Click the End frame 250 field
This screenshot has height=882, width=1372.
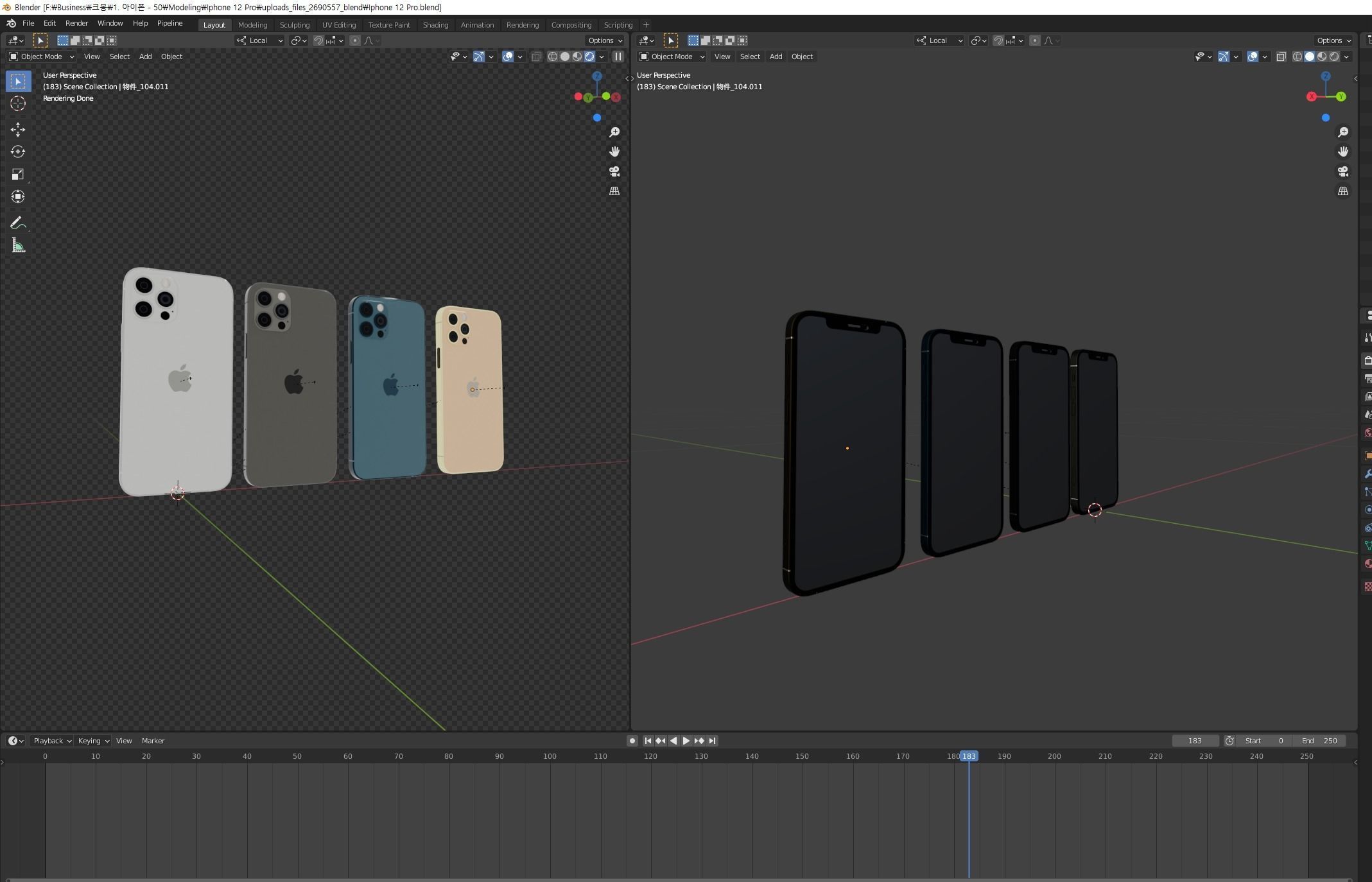point(1319,741)
